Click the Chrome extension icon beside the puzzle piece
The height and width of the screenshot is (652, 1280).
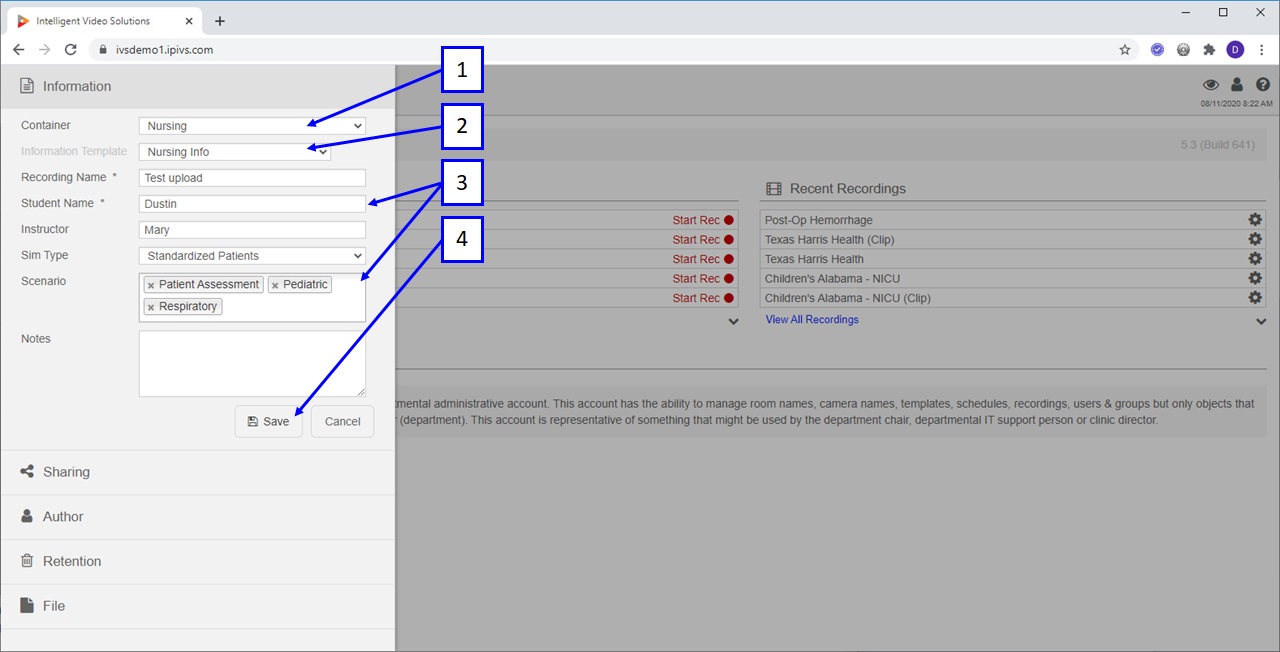pyautogui.click(x=1183, y=49)
